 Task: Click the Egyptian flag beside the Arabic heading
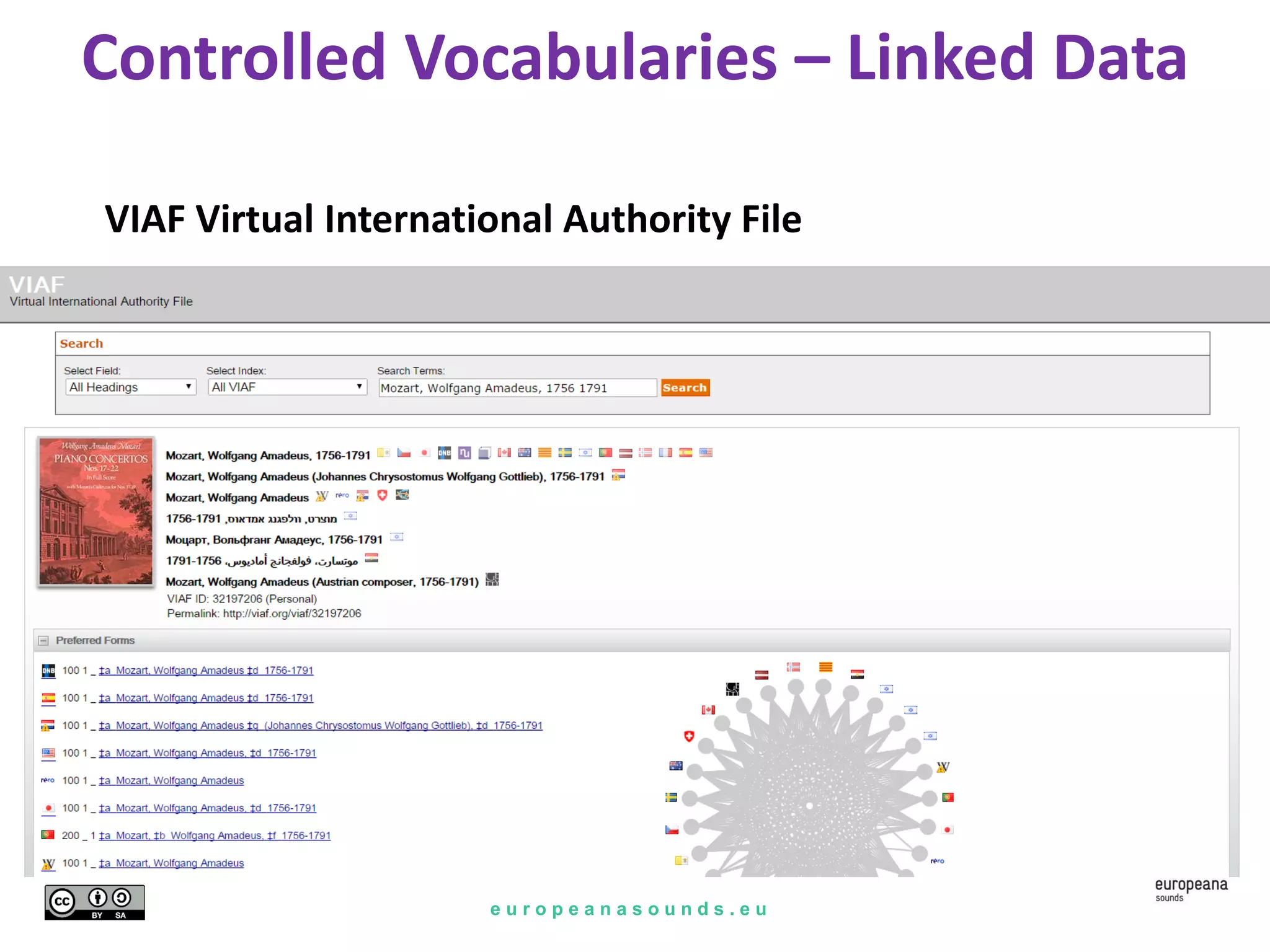[371, 558]
